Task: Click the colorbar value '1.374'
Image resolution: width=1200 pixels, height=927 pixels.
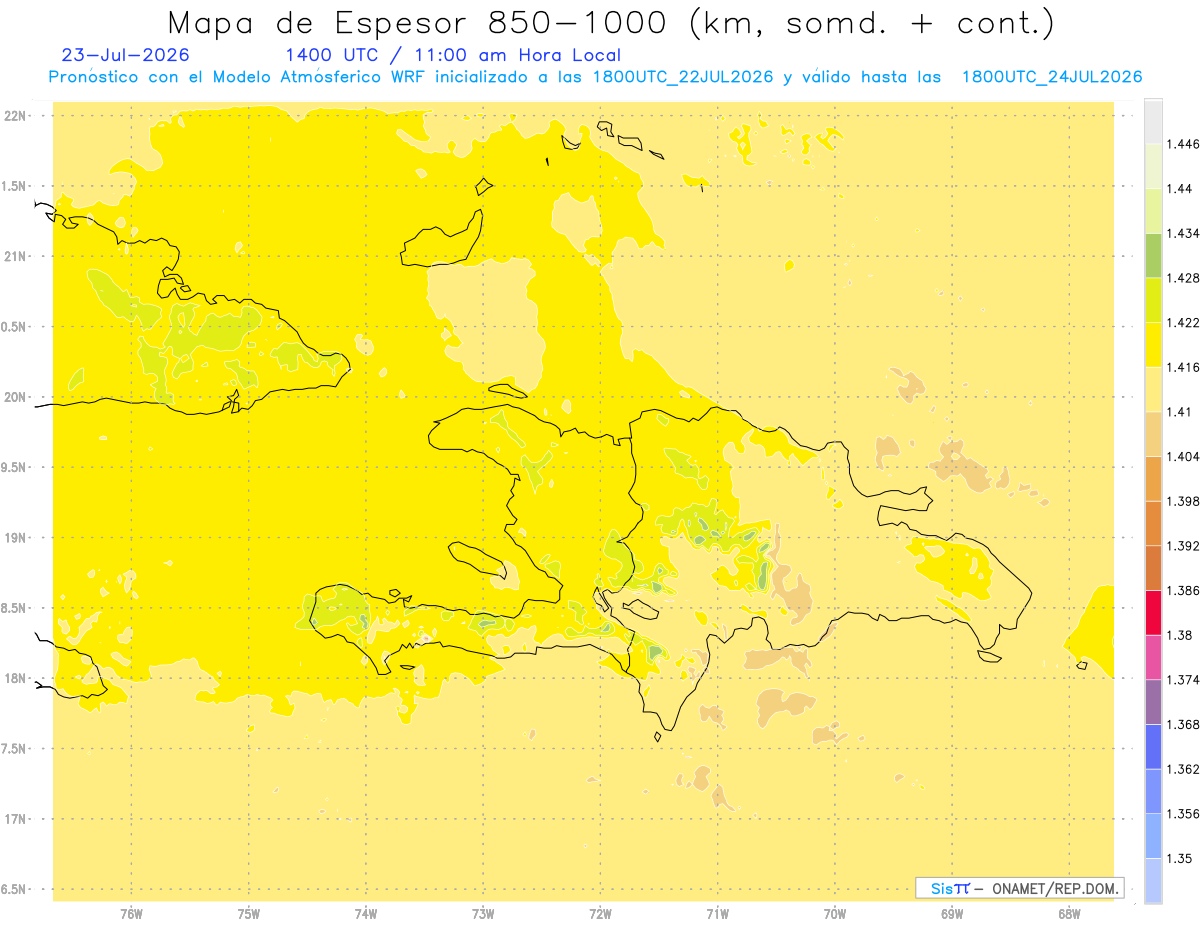Action: [1182, 680]
